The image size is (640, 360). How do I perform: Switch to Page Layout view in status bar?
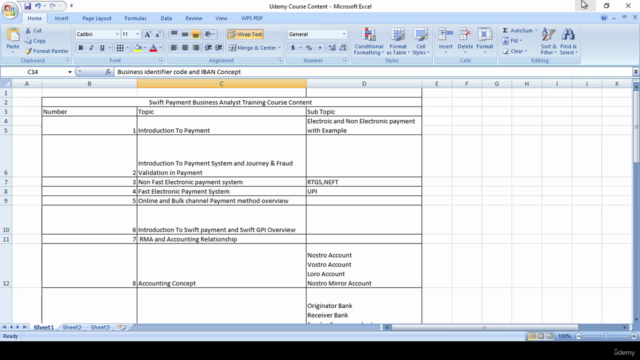[x=541, y=336]
